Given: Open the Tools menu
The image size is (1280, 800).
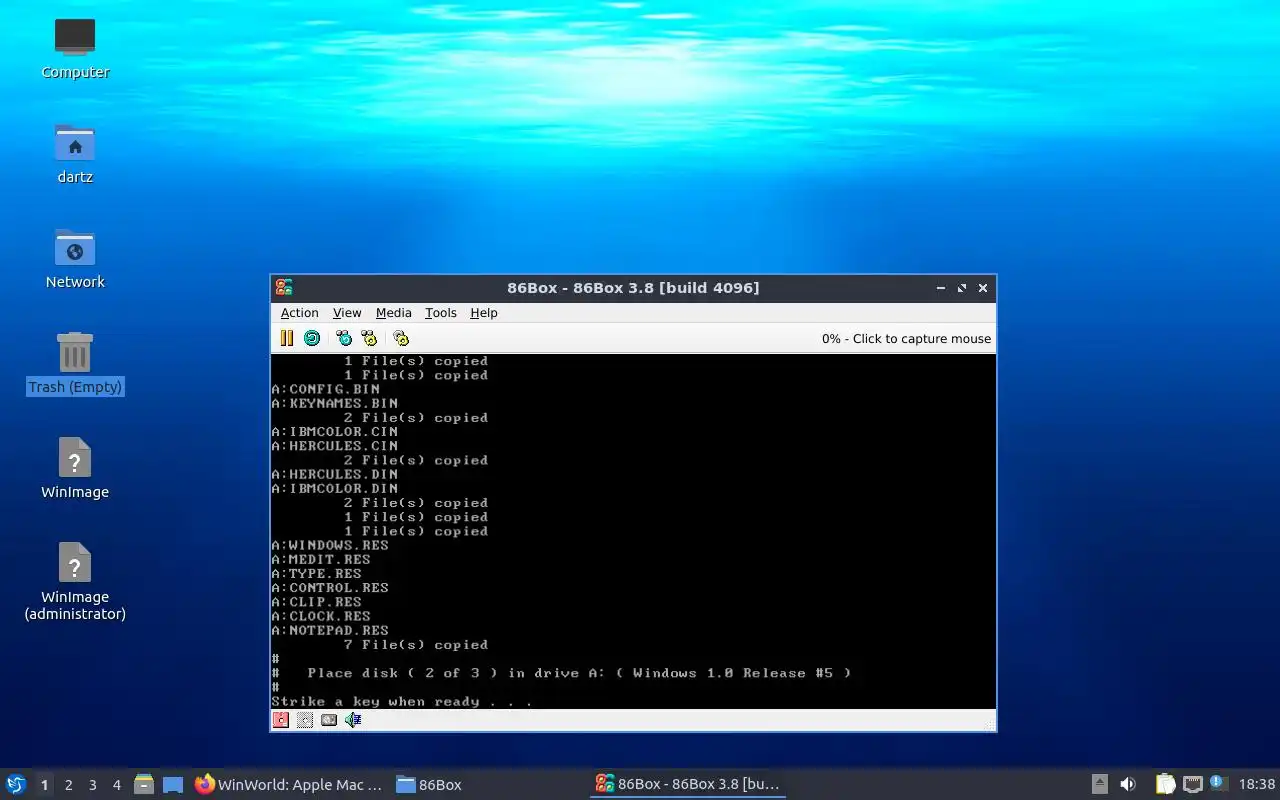Looking at the screenshot, I should (x=440, y=313).
